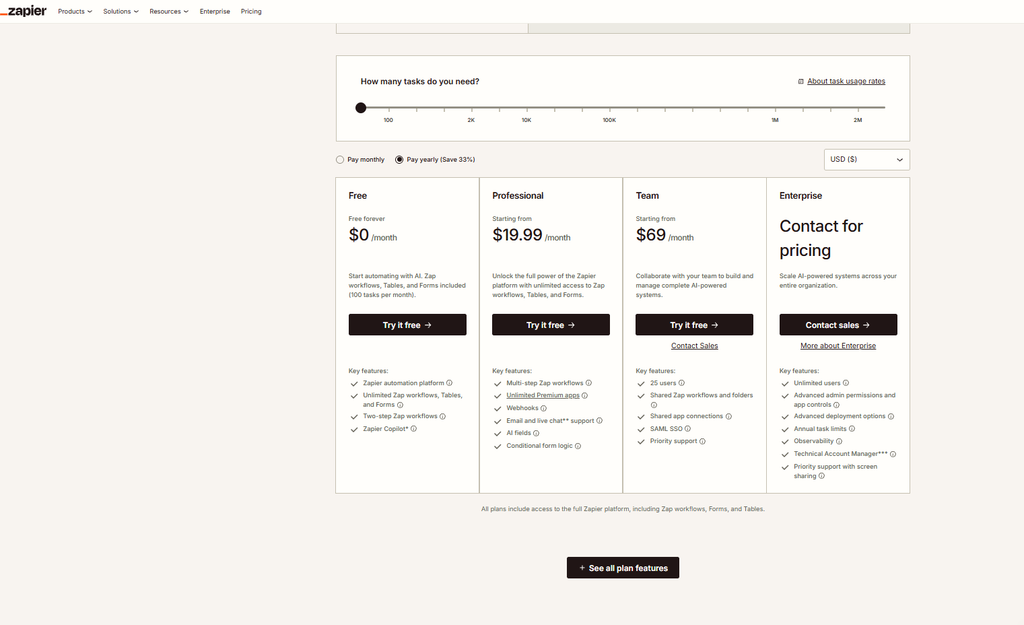This screenshot has width=1024, height=625.
Task: Open the Pricing nav item
Action: (x=251, y=11)
